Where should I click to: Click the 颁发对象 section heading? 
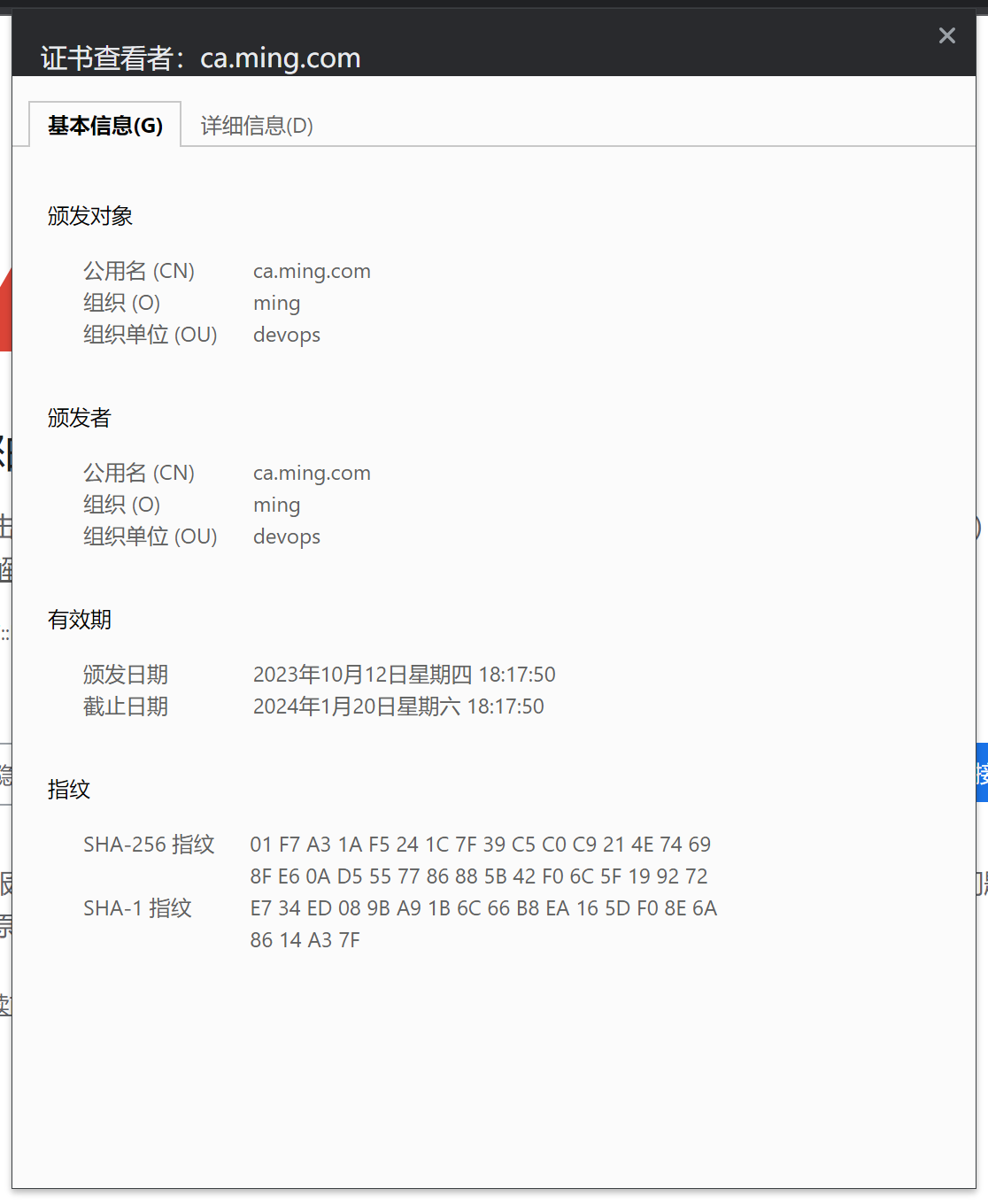90,216
